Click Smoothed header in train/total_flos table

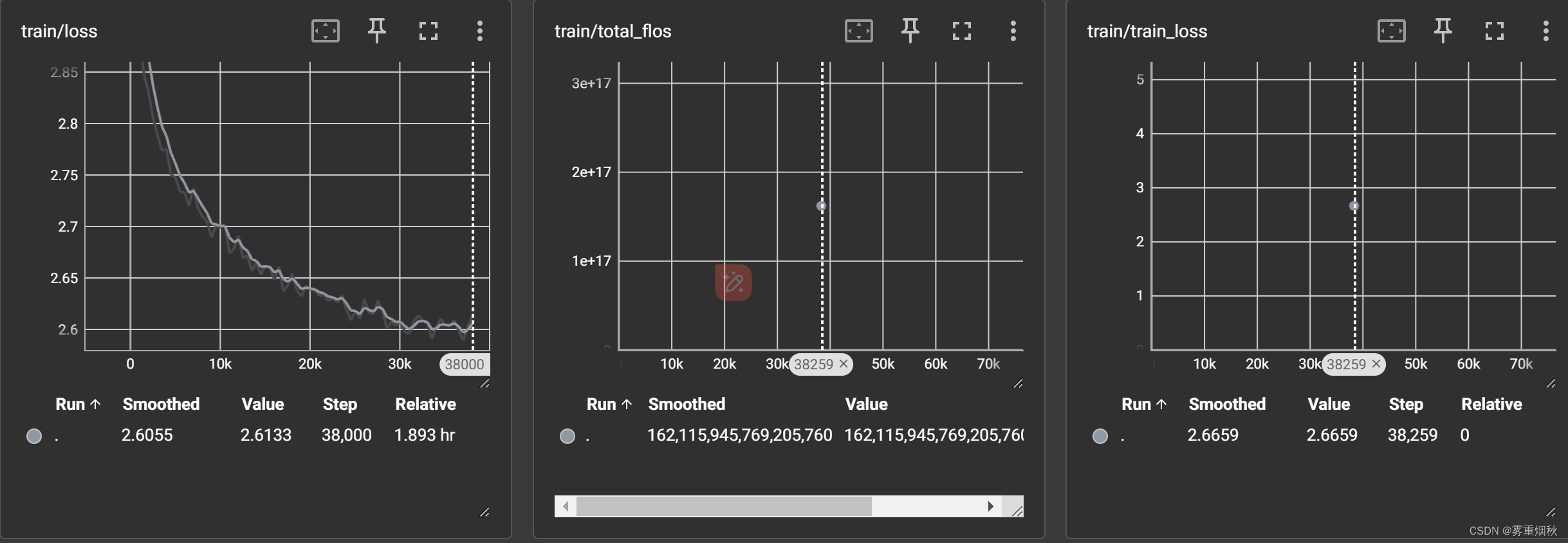click(x=687, y=404)
